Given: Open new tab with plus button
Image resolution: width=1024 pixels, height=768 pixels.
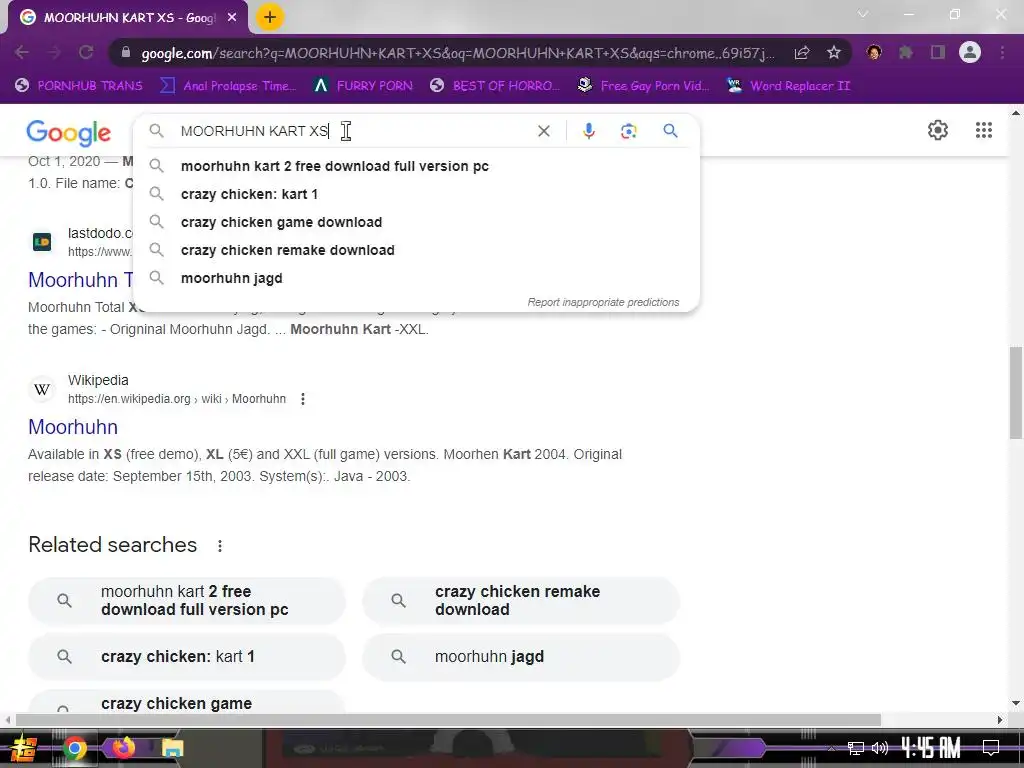Looking at the screenshot, I should (270, 17).
